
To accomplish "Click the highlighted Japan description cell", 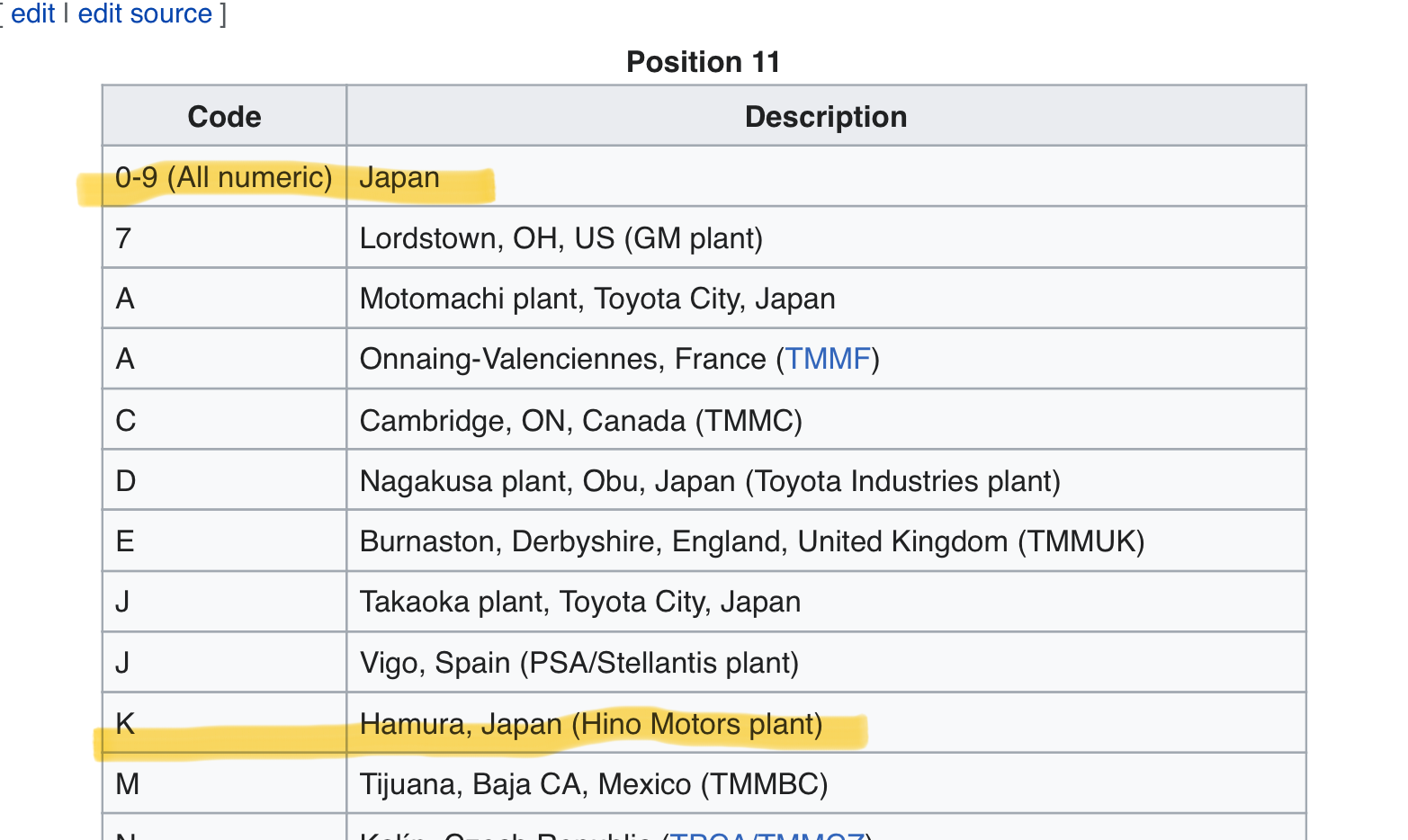I will tap(826, 176).
